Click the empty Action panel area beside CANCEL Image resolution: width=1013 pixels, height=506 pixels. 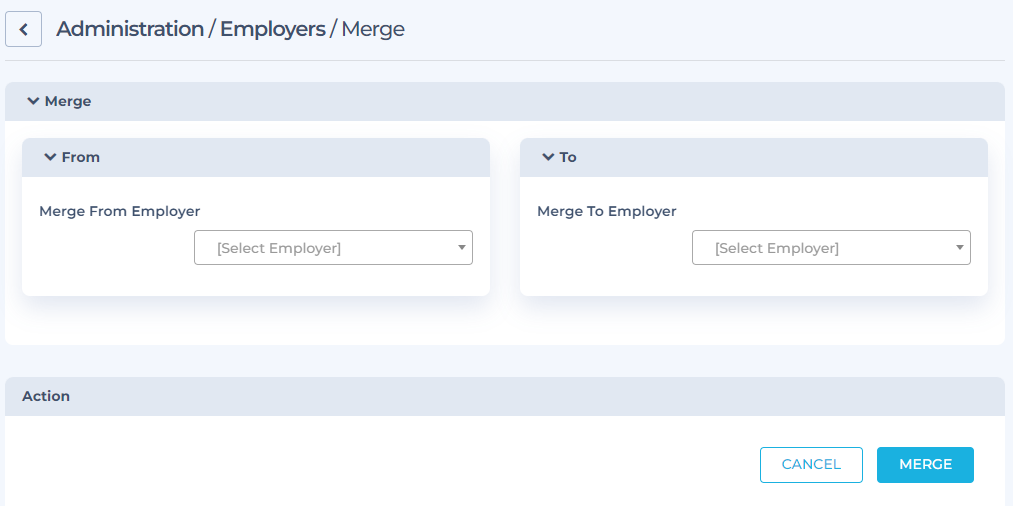coord(381,465)
